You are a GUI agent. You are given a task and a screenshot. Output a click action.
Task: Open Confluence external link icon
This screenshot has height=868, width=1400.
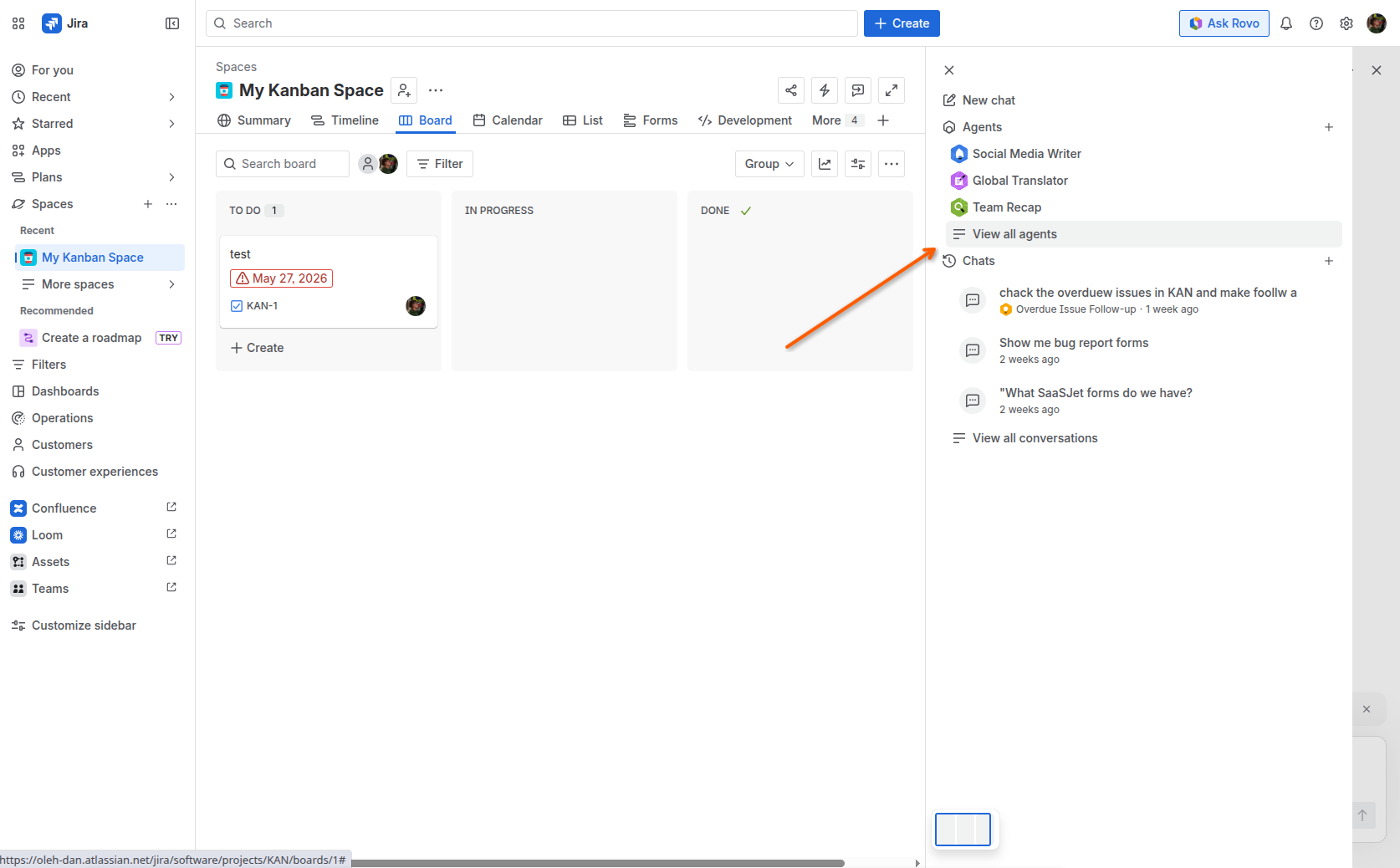[x=171, y=508]
